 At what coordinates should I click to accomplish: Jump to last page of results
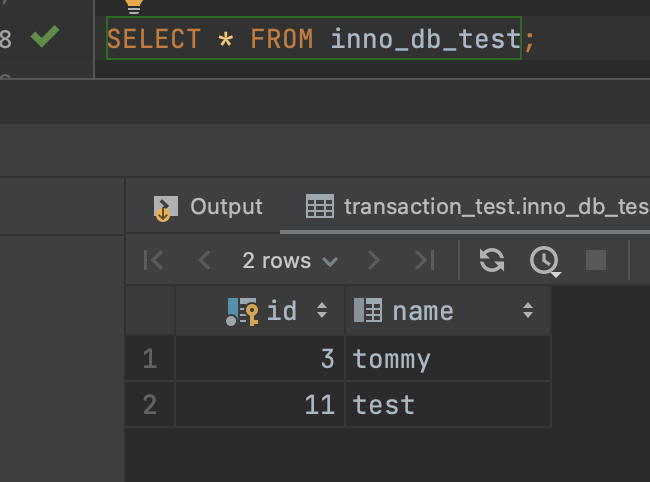425,261
